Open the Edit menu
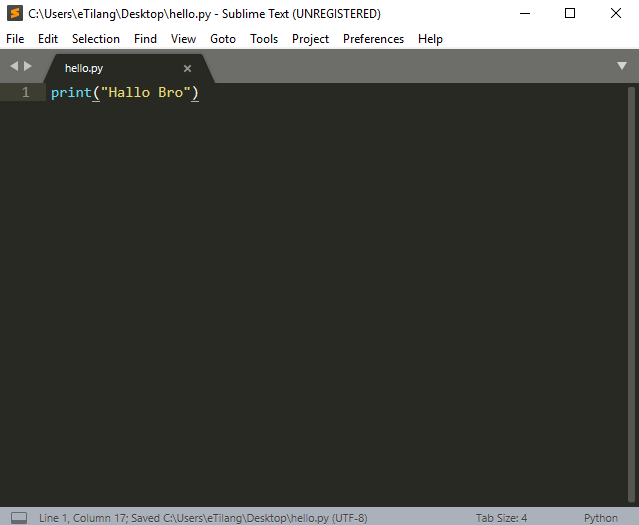Viewport: 639px width, 525px height. pos(48,39)
